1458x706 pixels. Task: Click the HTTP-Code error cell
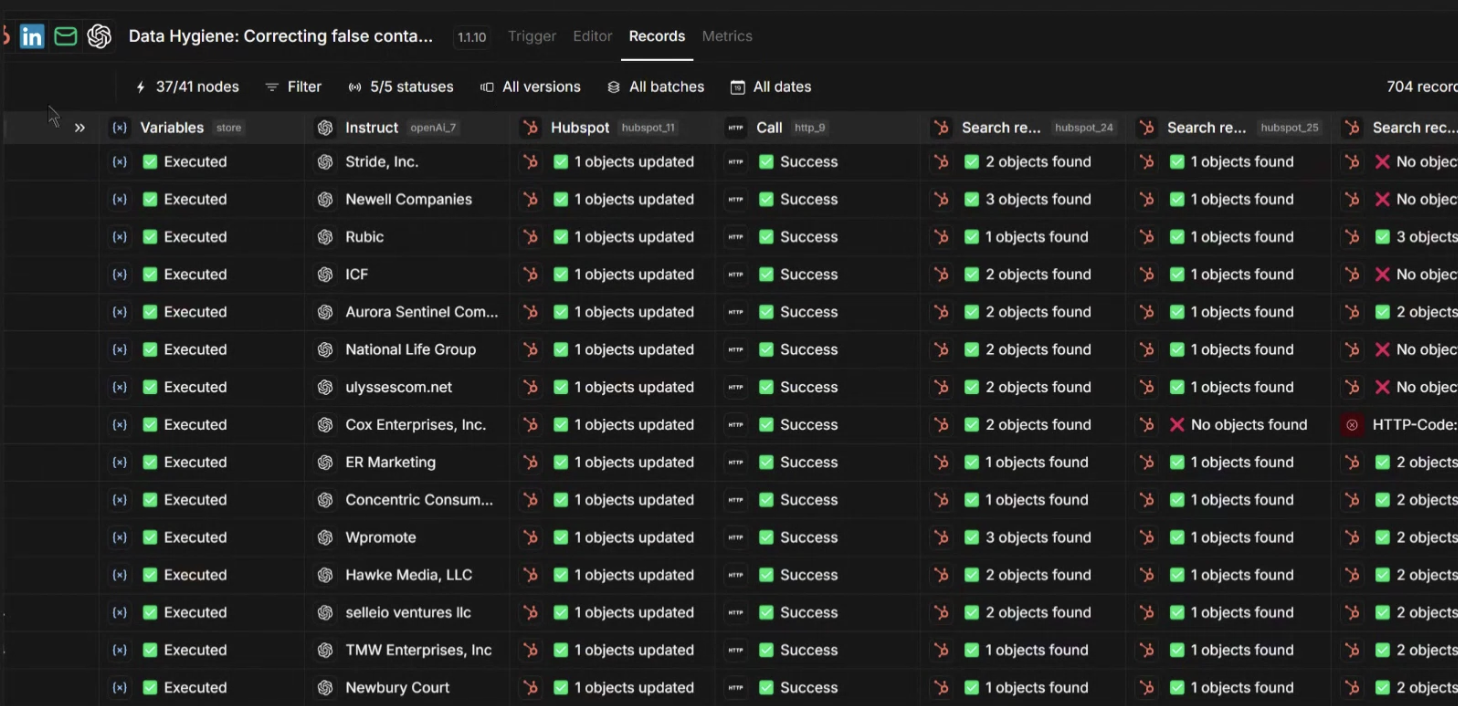[x=1395, y=425]
